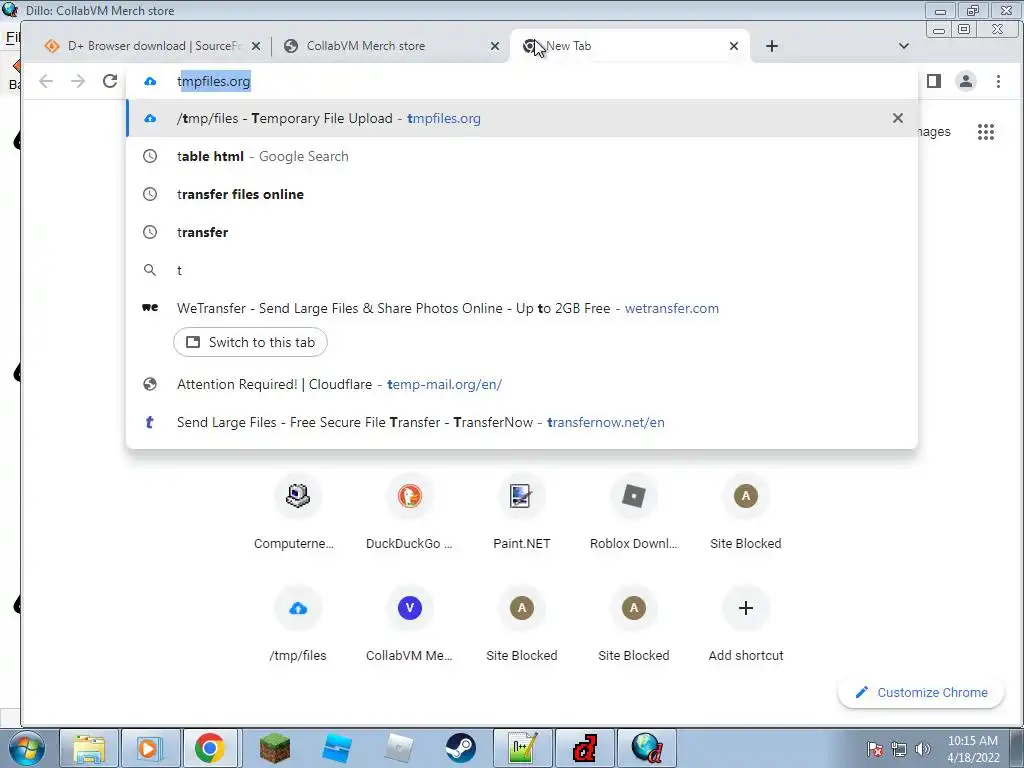Open Windows Explorer from the taskbar
Image resolution: width=1024 pixels, height=768 pixels.
coord(89,748)
